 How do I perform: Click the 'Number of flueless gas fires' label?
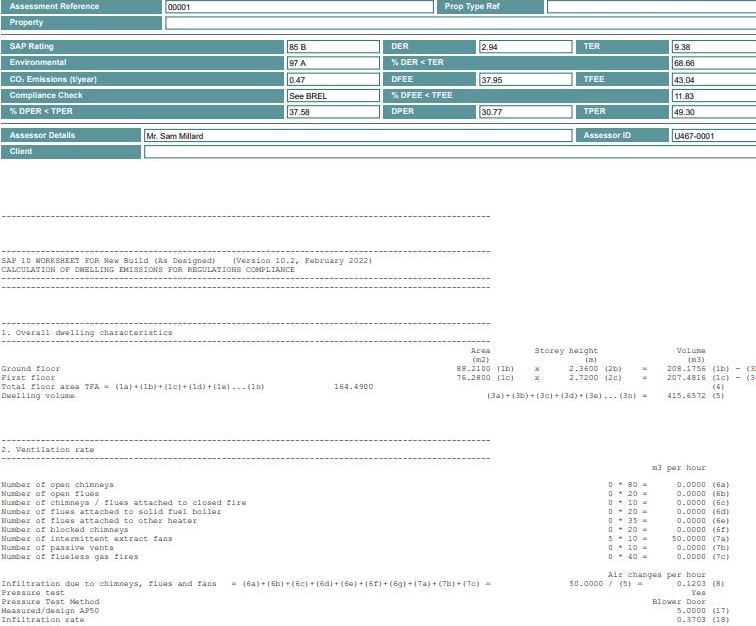point(70,557)
